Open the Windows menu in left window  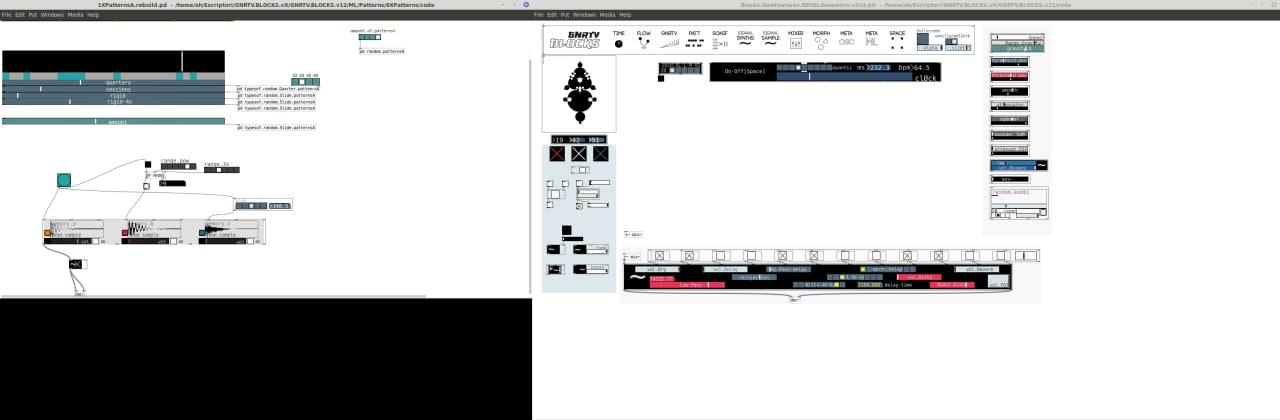pos(49,15)
